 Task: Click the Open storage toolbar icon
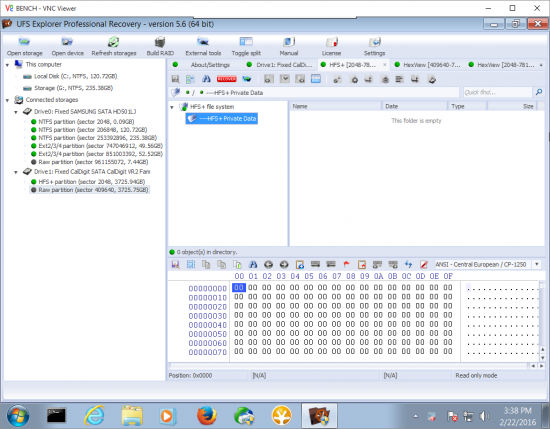tap(25, 46)
